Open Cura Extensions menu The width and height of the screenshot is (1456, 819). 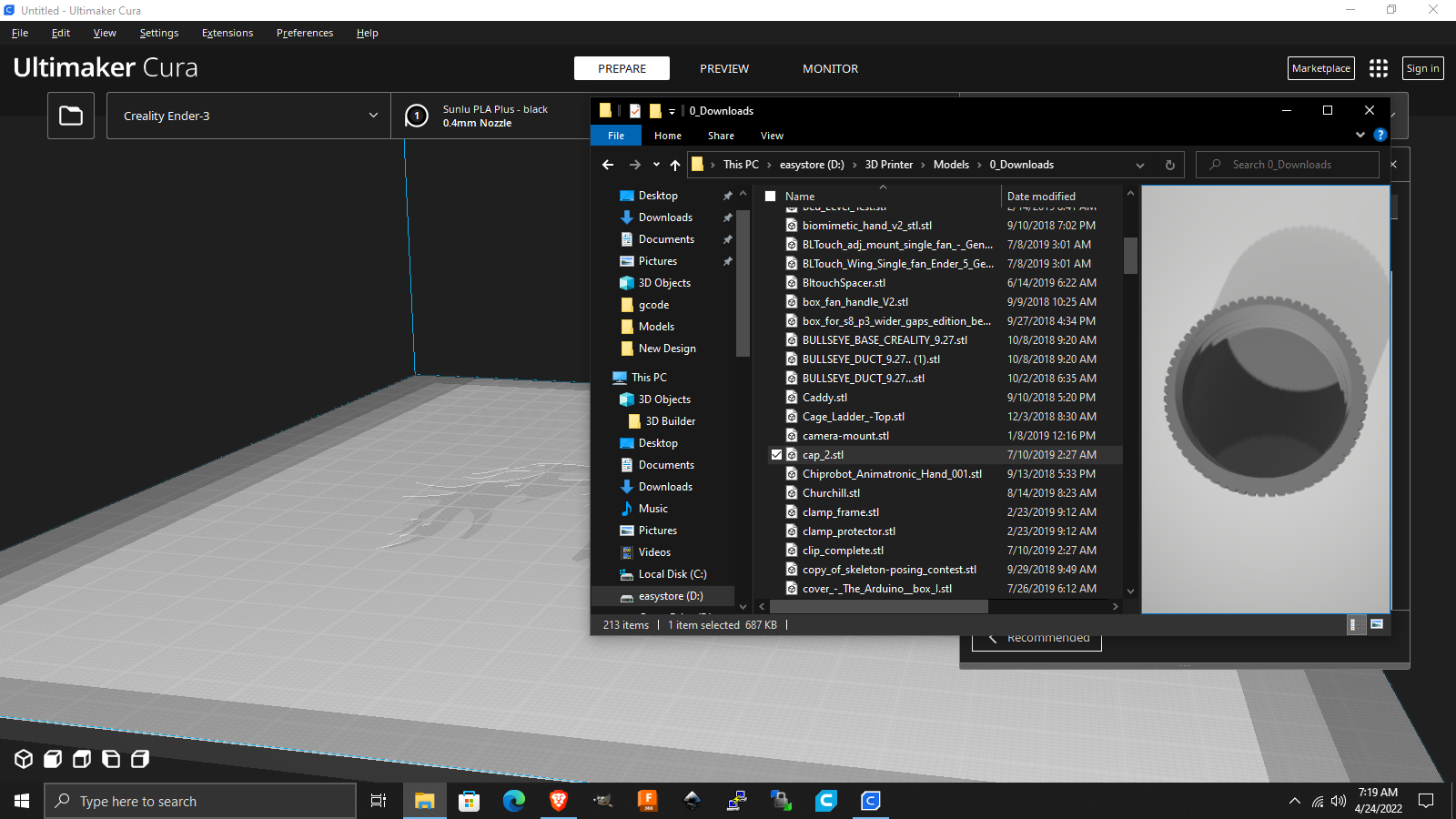point(227,33)
